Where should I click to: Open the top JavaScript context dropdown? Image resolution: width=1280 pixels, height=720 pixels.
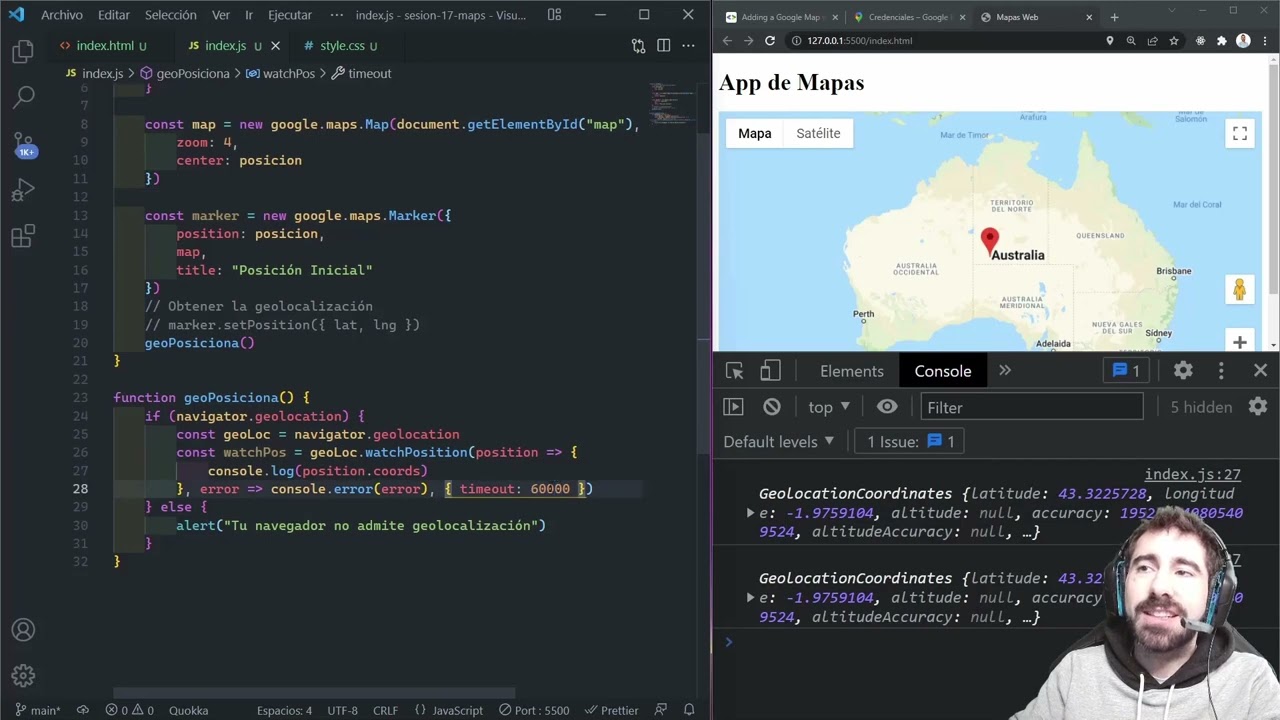(829, 407)
